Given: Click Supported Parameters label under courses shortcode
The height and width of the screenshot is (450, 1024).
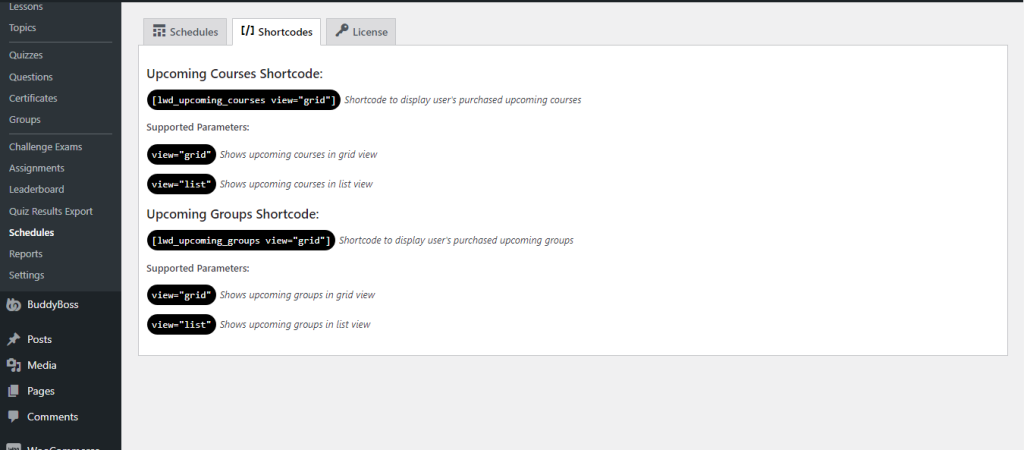Looking at the screenshot, I should coord(198,127).
